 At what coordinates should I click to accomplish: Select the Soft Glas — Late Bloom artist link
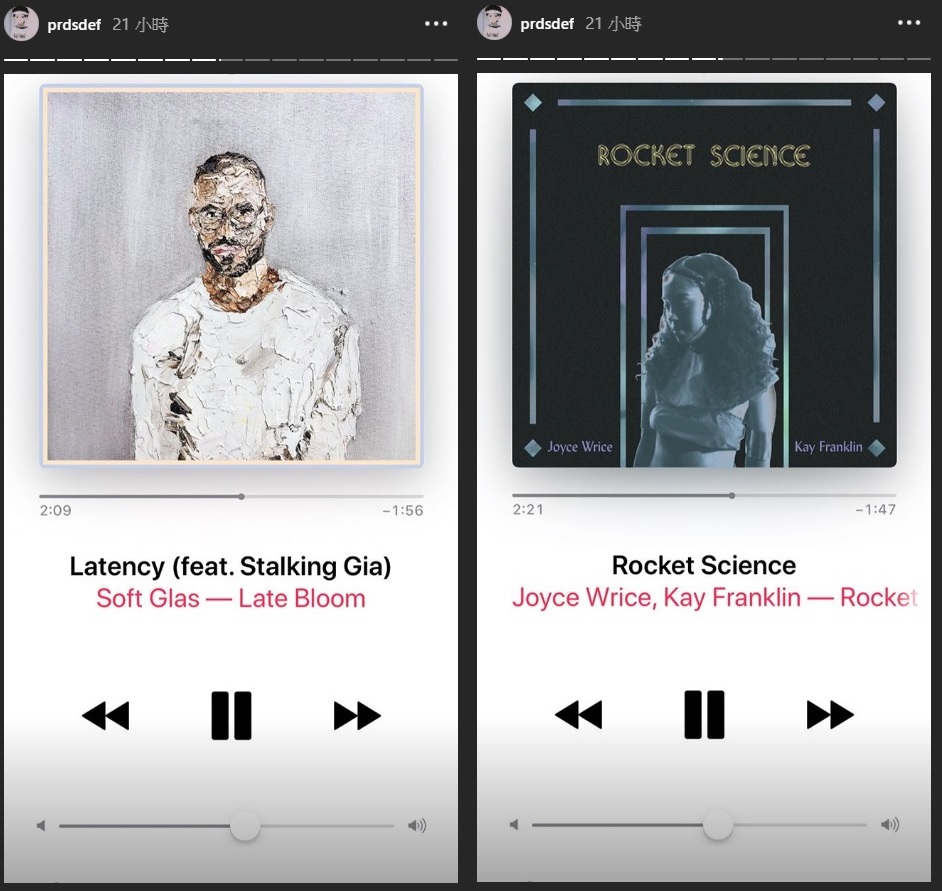(231, 598)
